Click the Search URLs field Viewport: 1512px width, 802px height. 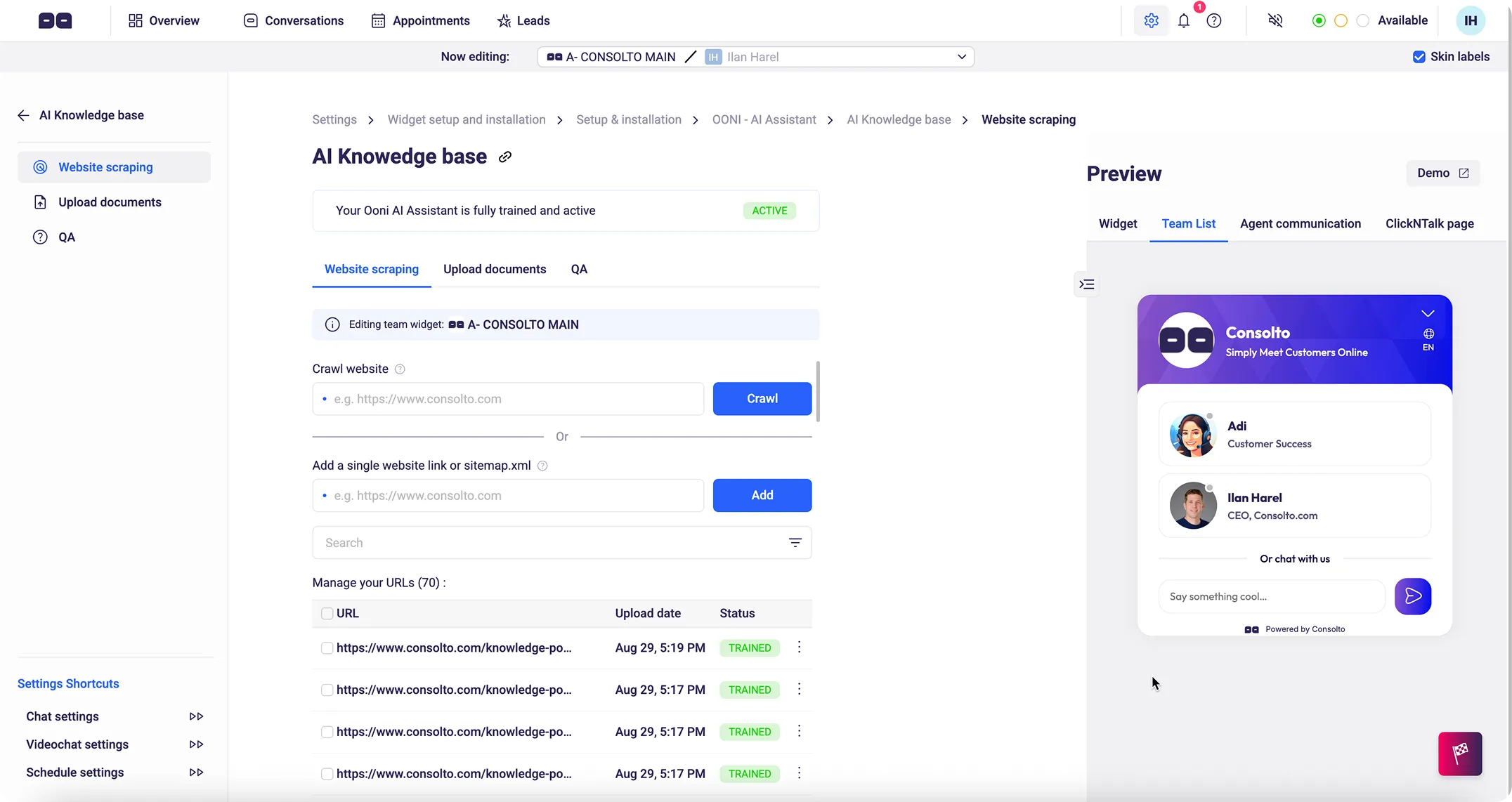point(561,543)
